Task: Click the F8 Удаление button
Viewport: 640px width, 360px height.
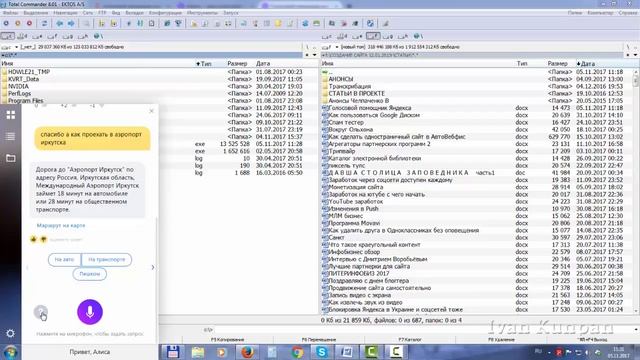Action: point(501,339)
